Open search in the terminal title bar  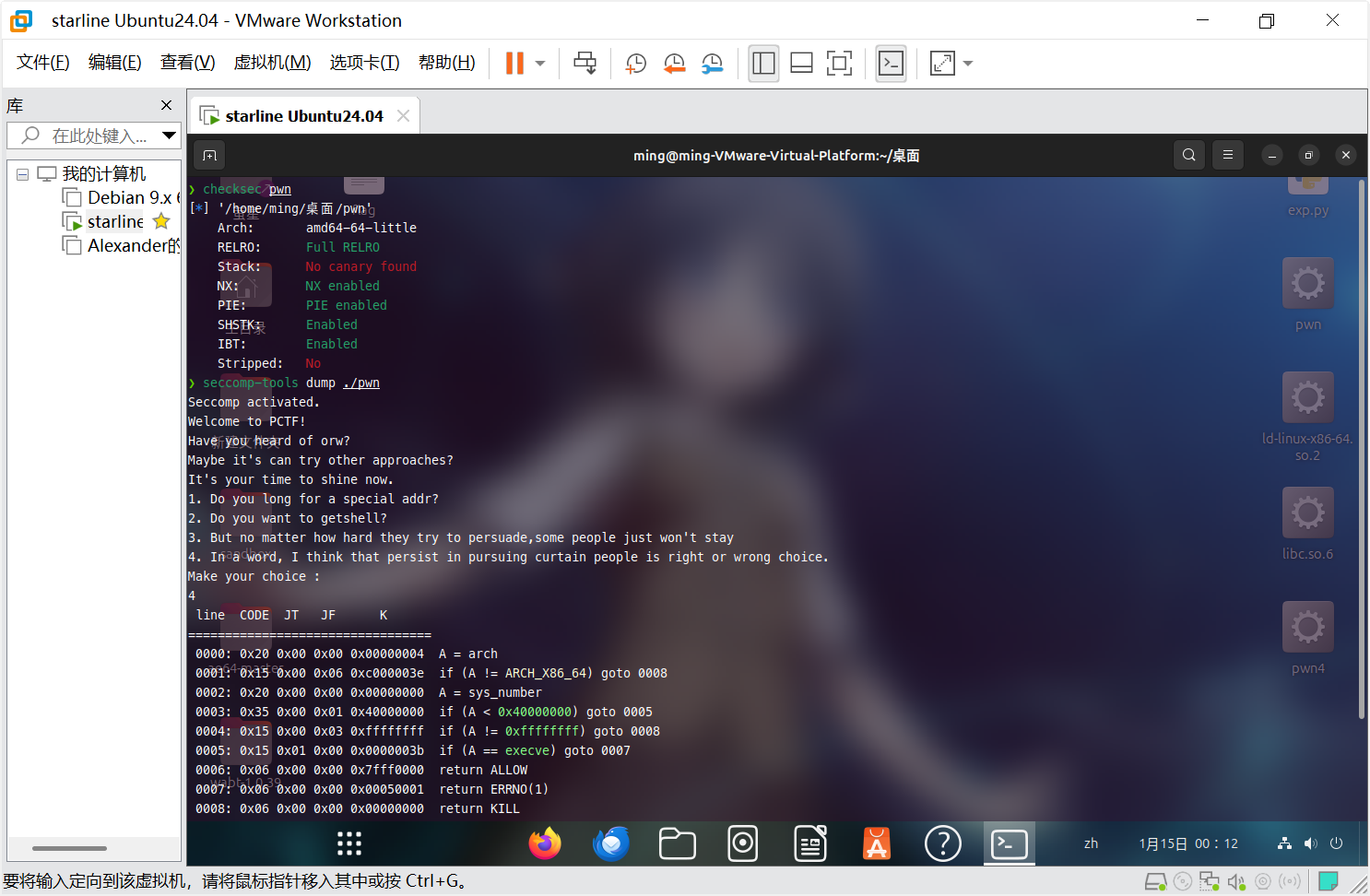click(1188, 155)
